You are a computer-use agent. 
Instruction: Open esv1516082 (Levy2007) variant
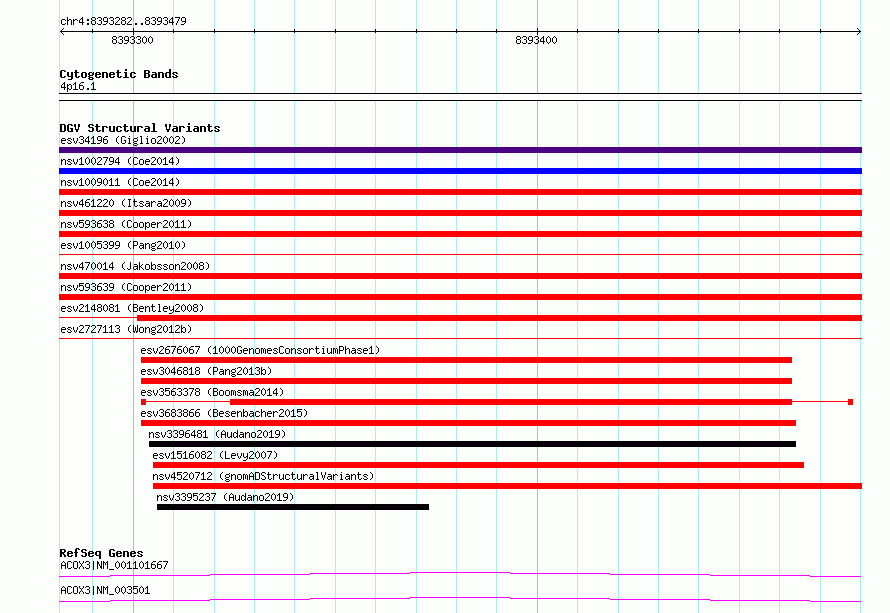click(x=215, y=455)
